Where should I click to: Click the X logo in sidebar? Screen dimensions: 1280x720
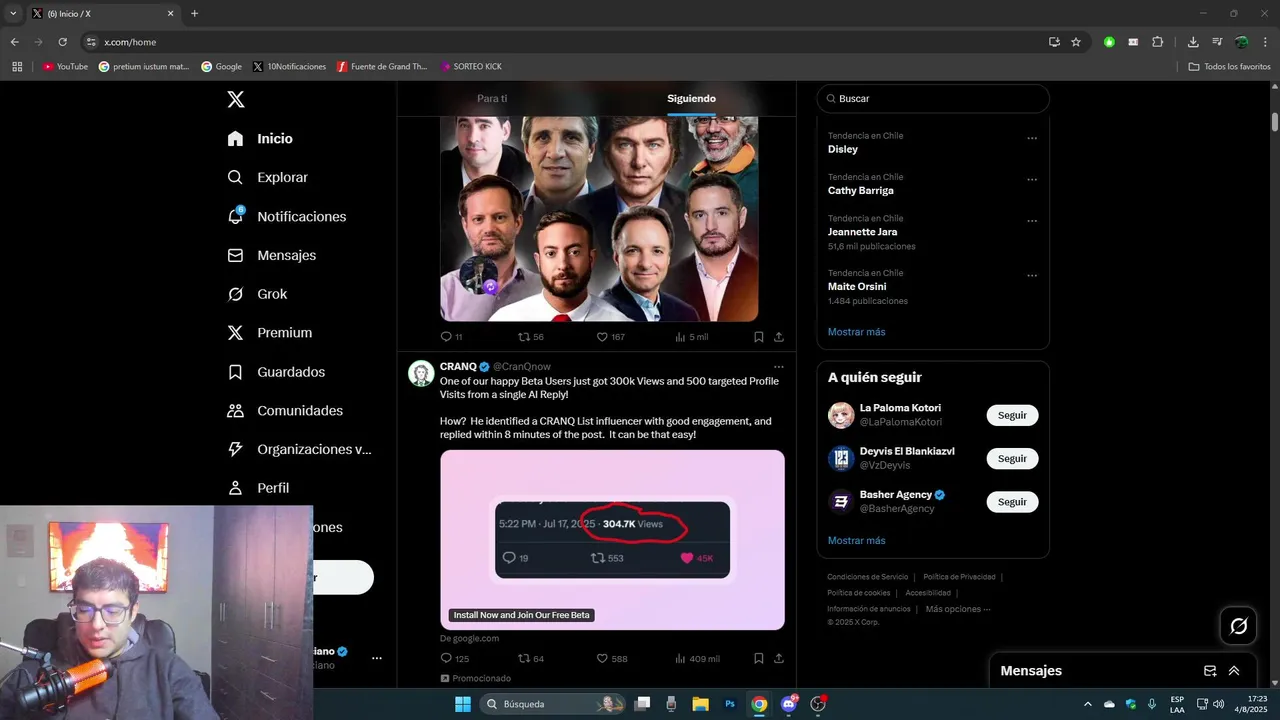(x=236, y=99)
